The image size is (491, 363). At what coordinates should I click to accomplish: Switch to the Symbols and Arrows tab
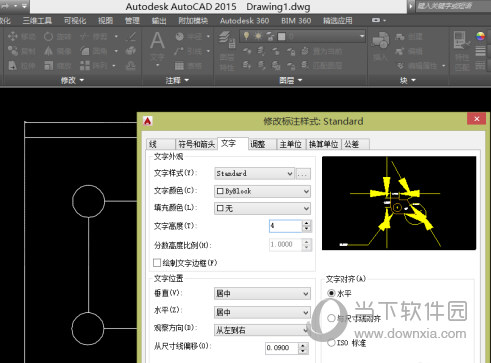click(x=196, y=144)
